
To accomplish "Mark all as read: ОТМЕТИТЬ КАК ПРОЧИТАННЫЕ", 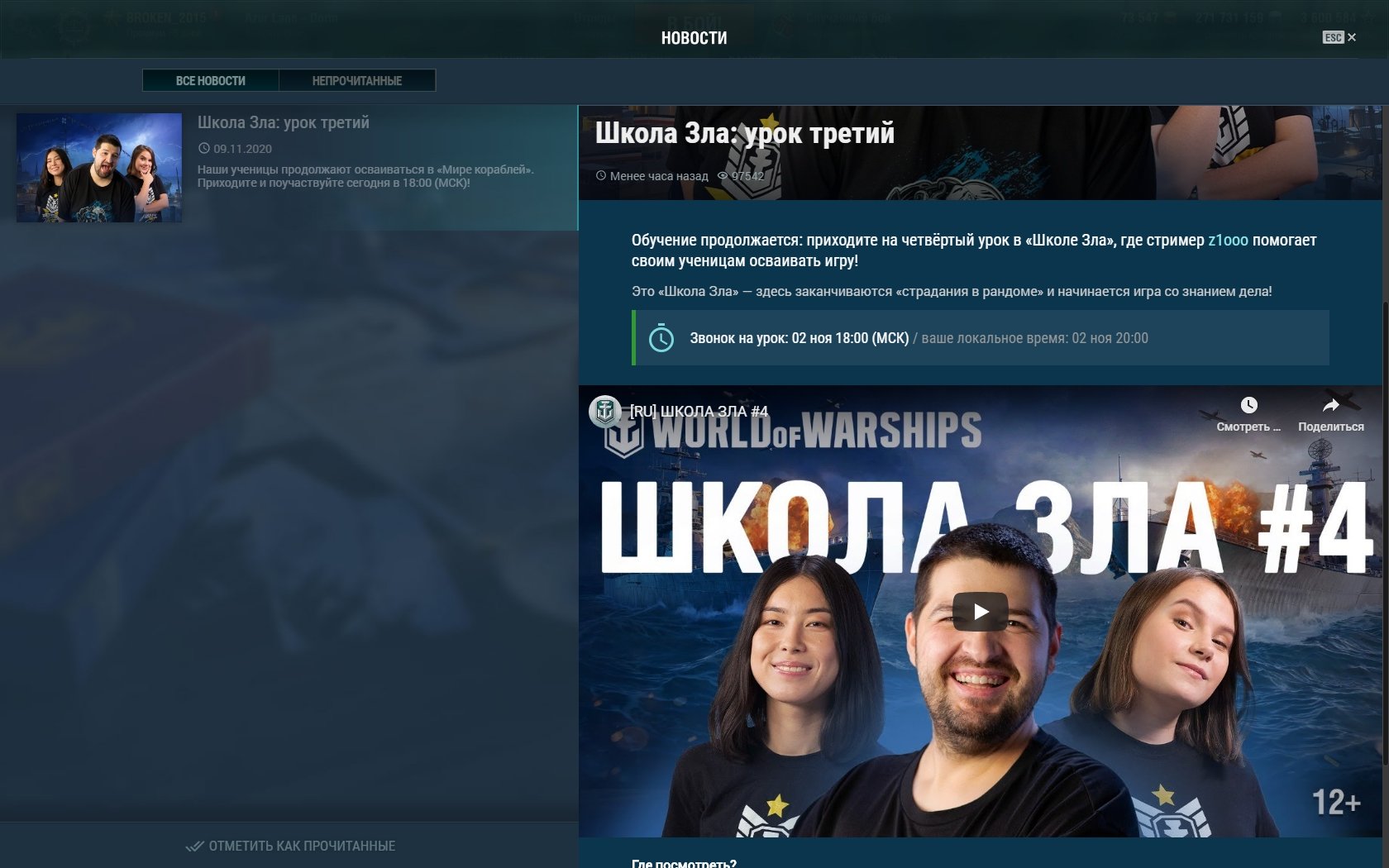I will 302,846.
